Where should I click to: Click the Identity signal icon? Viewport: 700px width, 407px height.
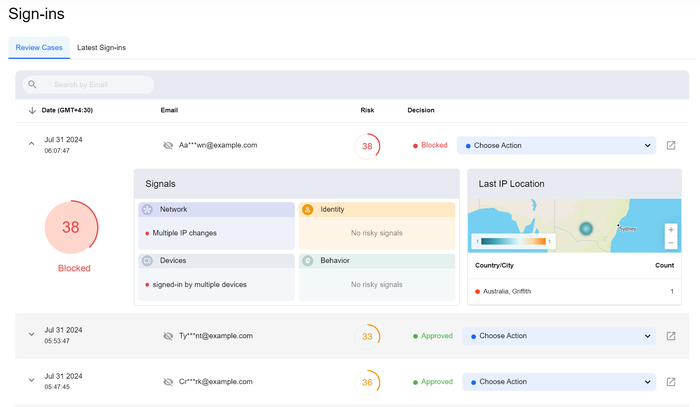(x=308, y=209)
